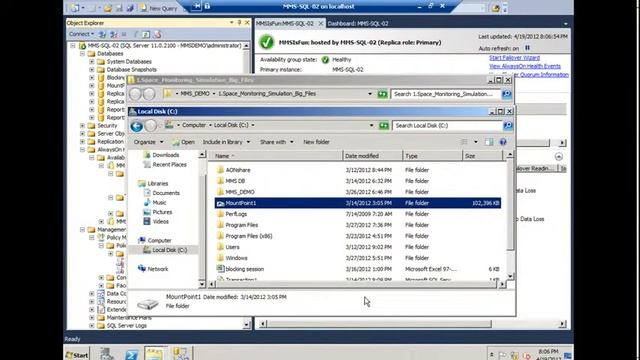This screenshot has height=360, width=640.
Task: Collapse the Databases node
Action: click(82, 54)
